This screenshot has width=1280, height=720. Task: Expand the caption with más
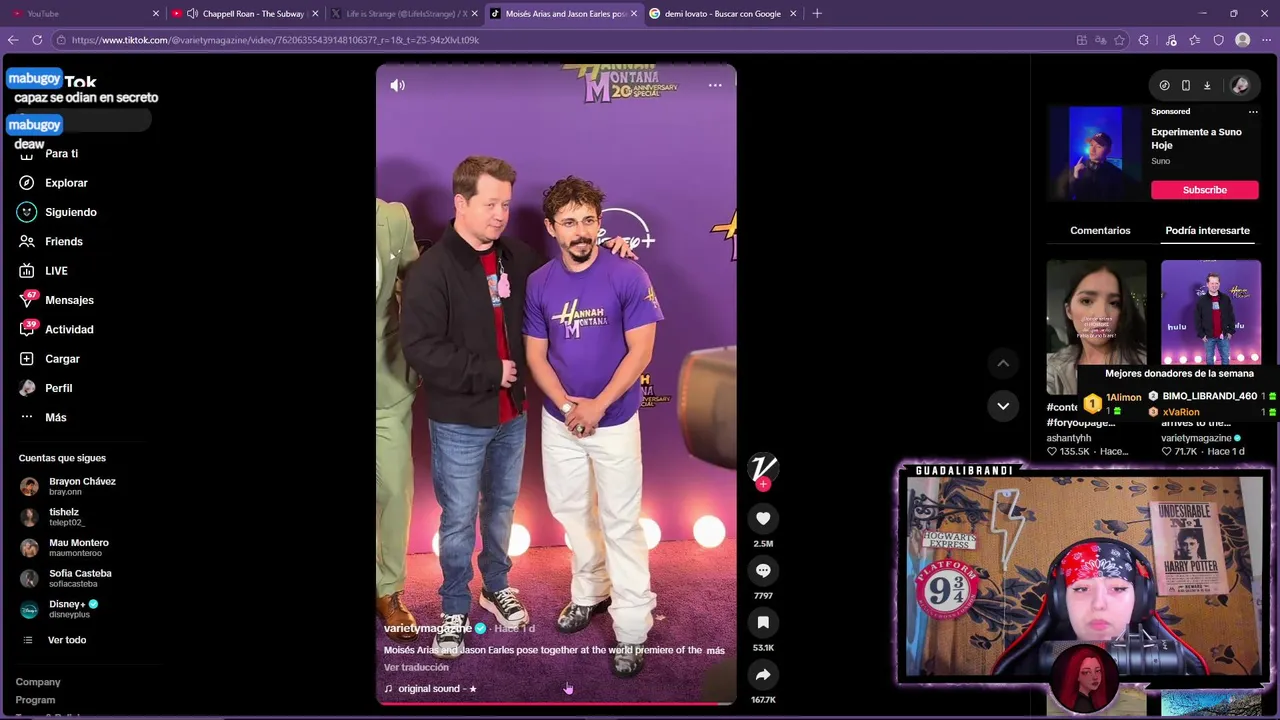(715, 651)
